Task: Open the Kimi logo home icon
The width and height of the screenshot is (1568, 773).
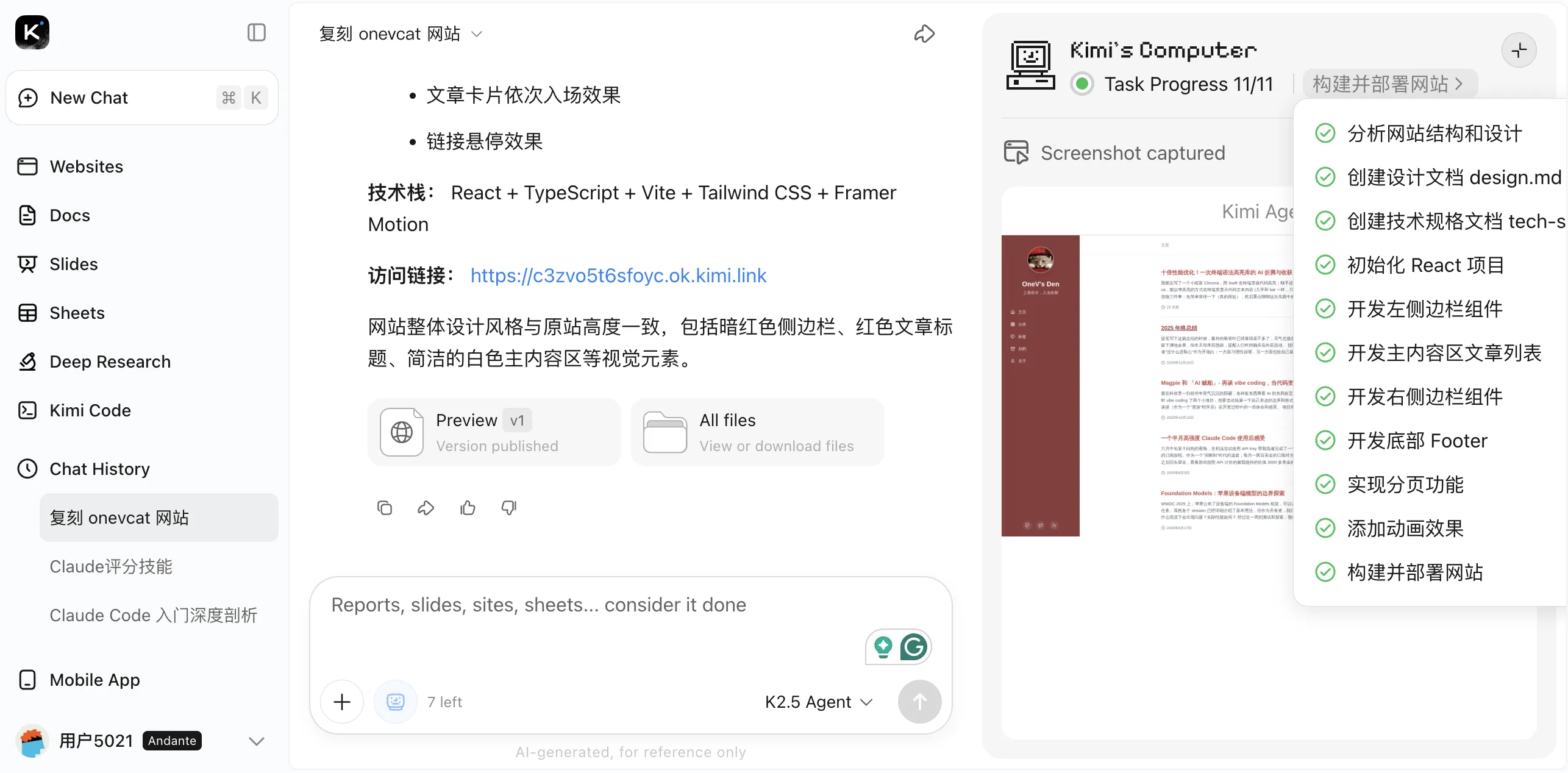Action: (x=32, y=32)
